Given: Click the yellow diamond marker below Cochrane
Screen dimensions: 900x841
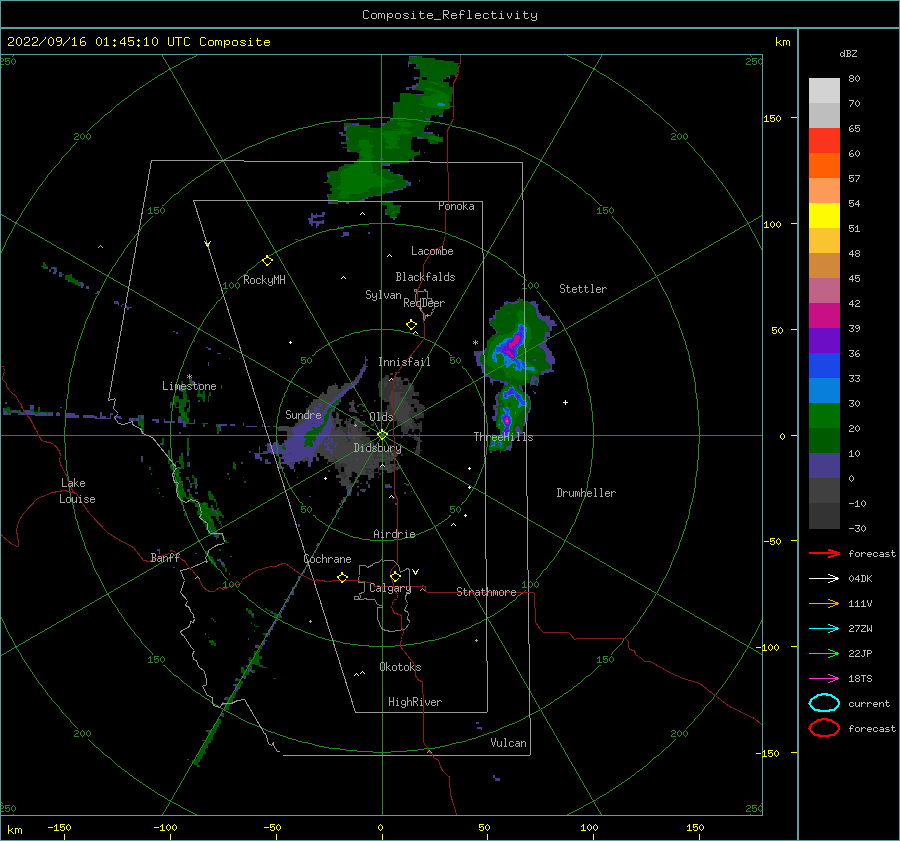Looking at the screenshot, I should (x=342, y=577).
